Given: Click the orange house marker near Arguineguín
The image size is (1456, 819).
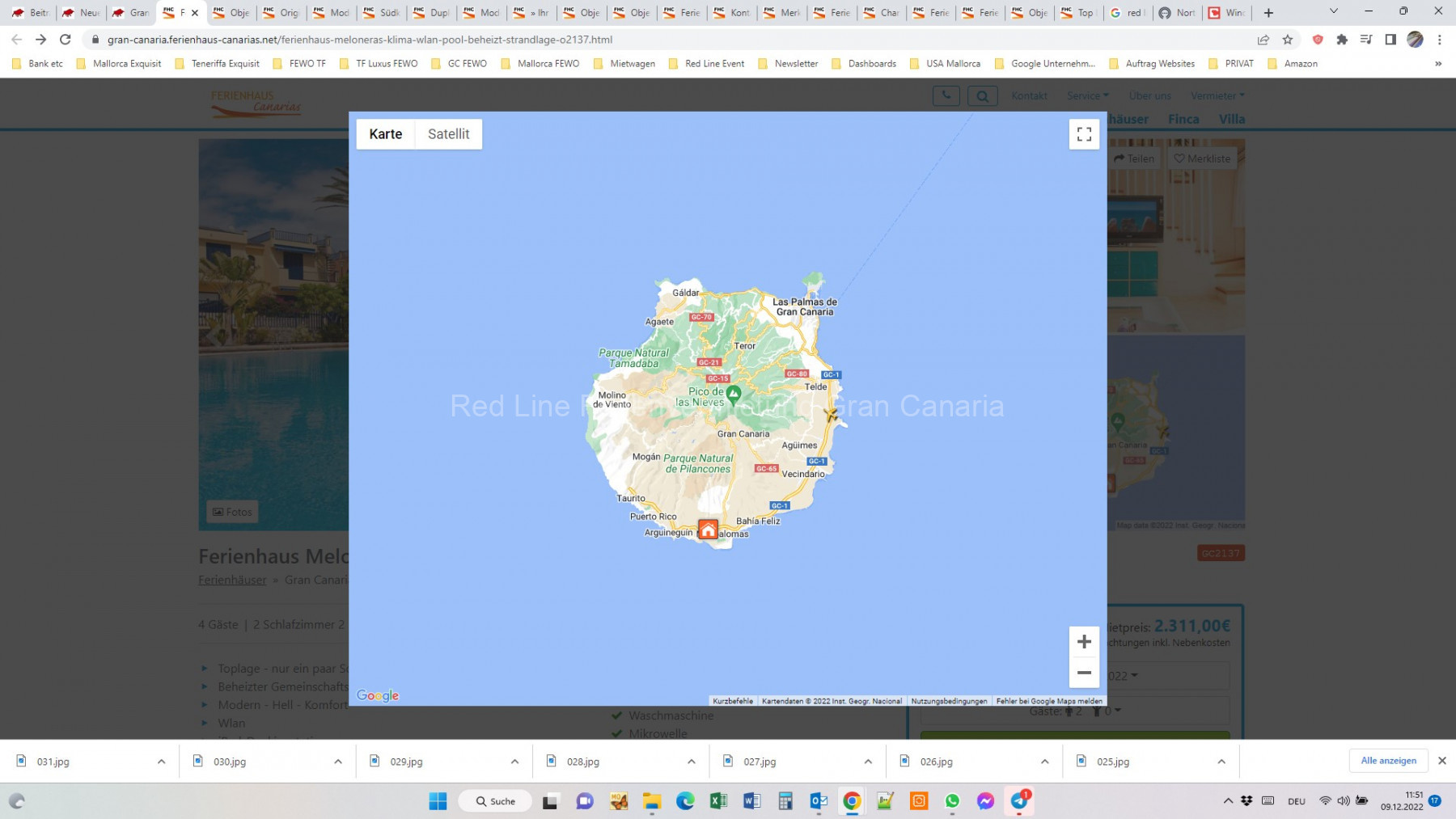Looking at the screenshot, I should click(x=708, y=530).
